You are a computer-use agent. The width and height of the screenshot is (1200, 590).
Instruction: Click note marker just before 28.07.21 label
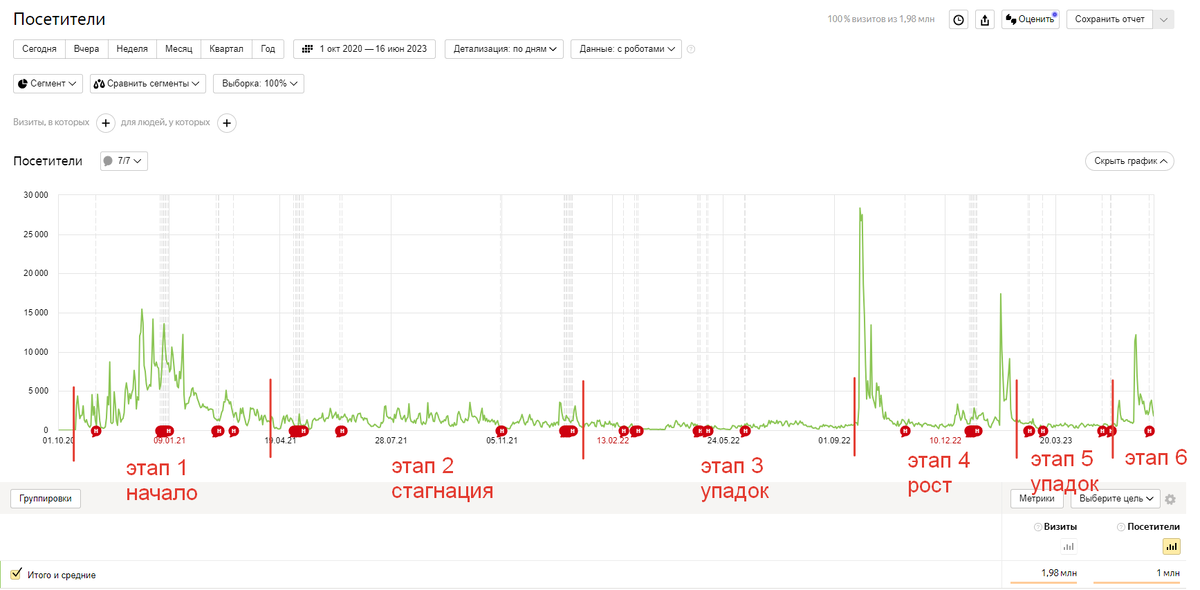(x=341, y=432)
